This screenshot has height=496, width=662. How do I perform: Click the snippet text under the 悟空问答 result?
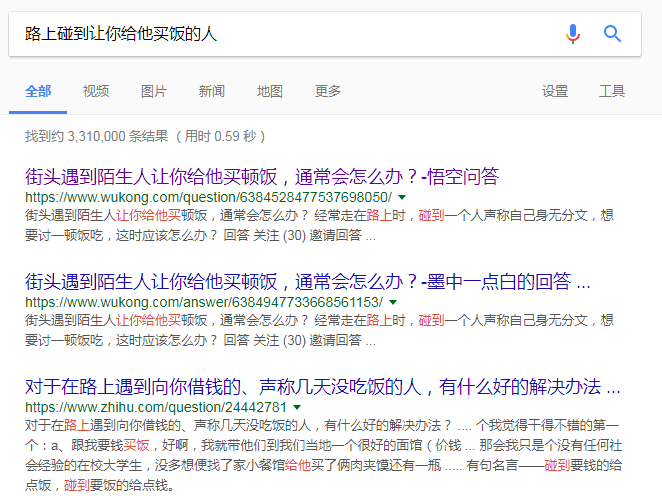click(319, 225)
